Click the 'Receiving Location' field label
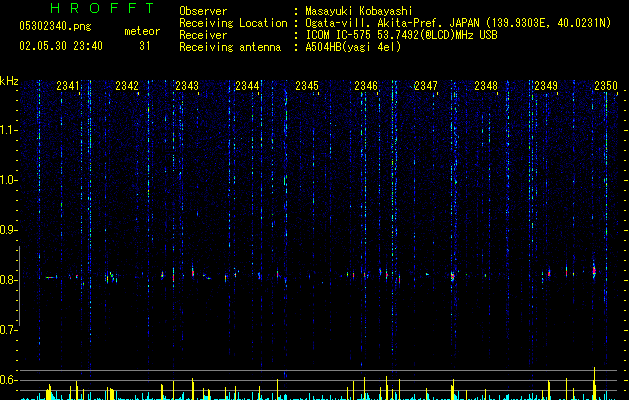The height and width of the screenshot is (400, 629). (x=233, y=23)
